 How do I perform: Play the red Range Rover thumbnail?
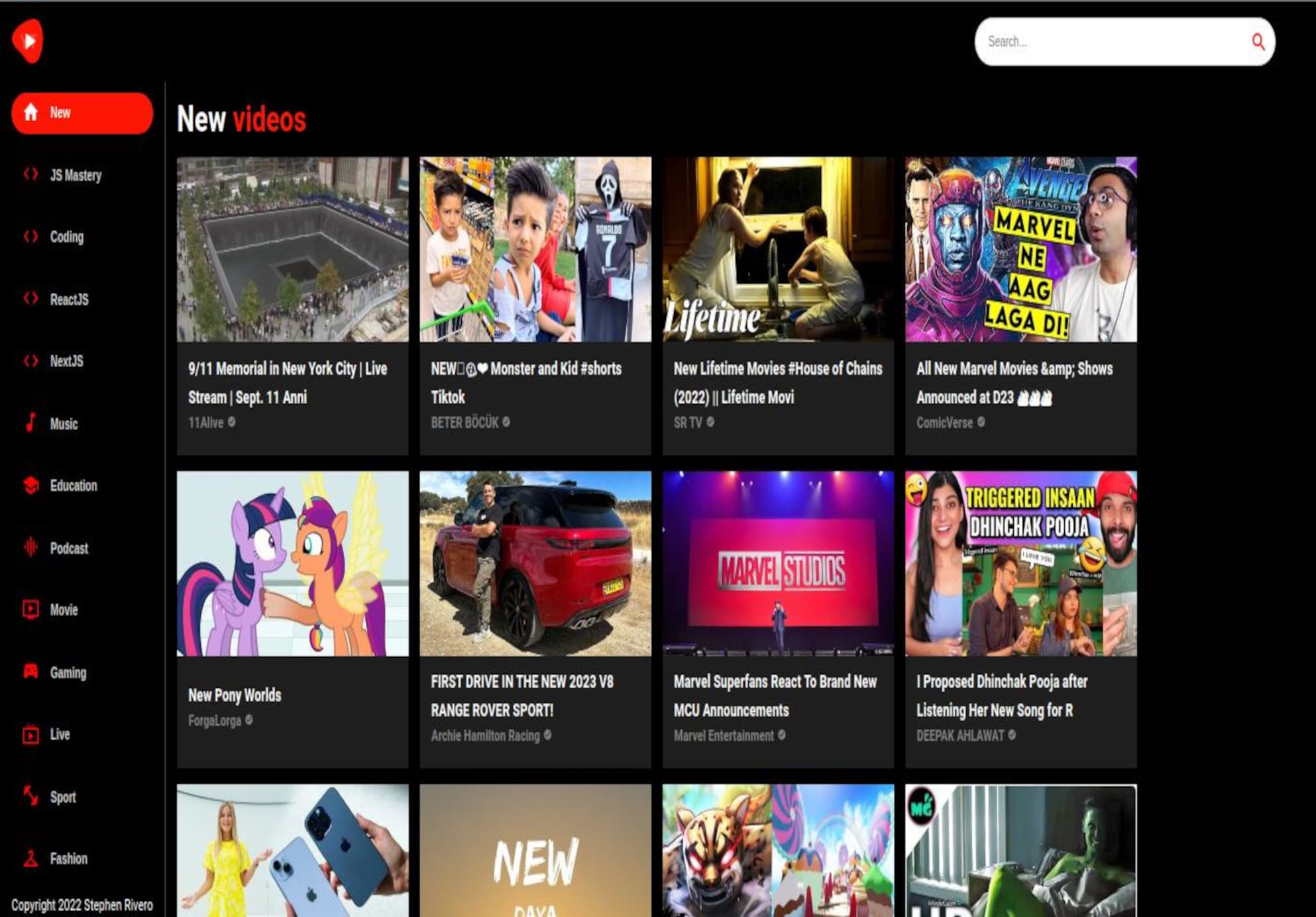[535, 563]
